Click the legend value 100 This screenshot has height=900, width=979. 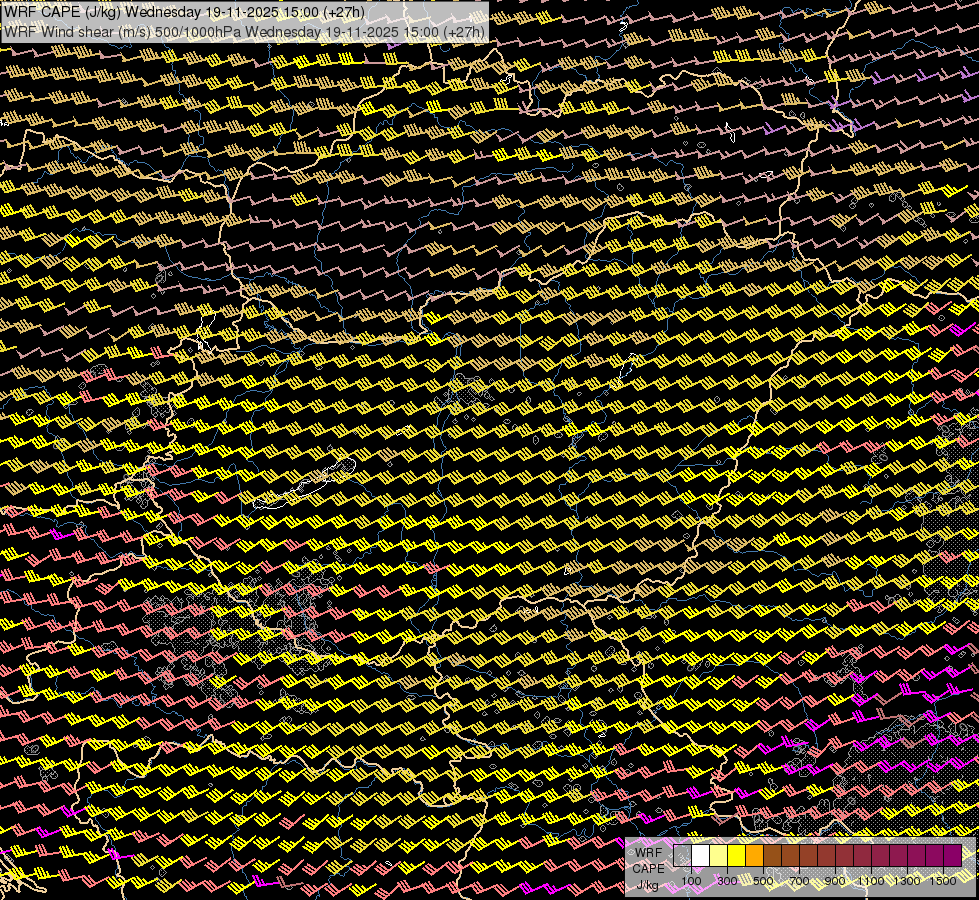pos(691,881)
